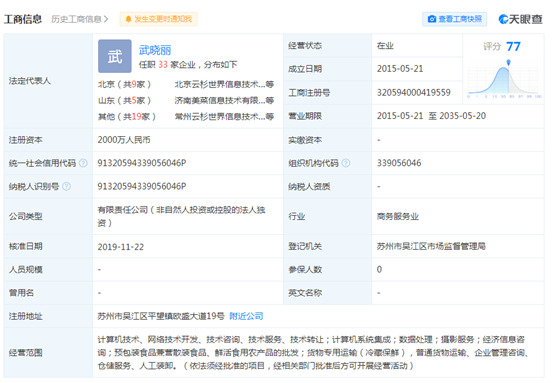Open 历史工商信息 link
Image resolution: width=554 pixels, height=383 pixels.
(x=79, y=19)
